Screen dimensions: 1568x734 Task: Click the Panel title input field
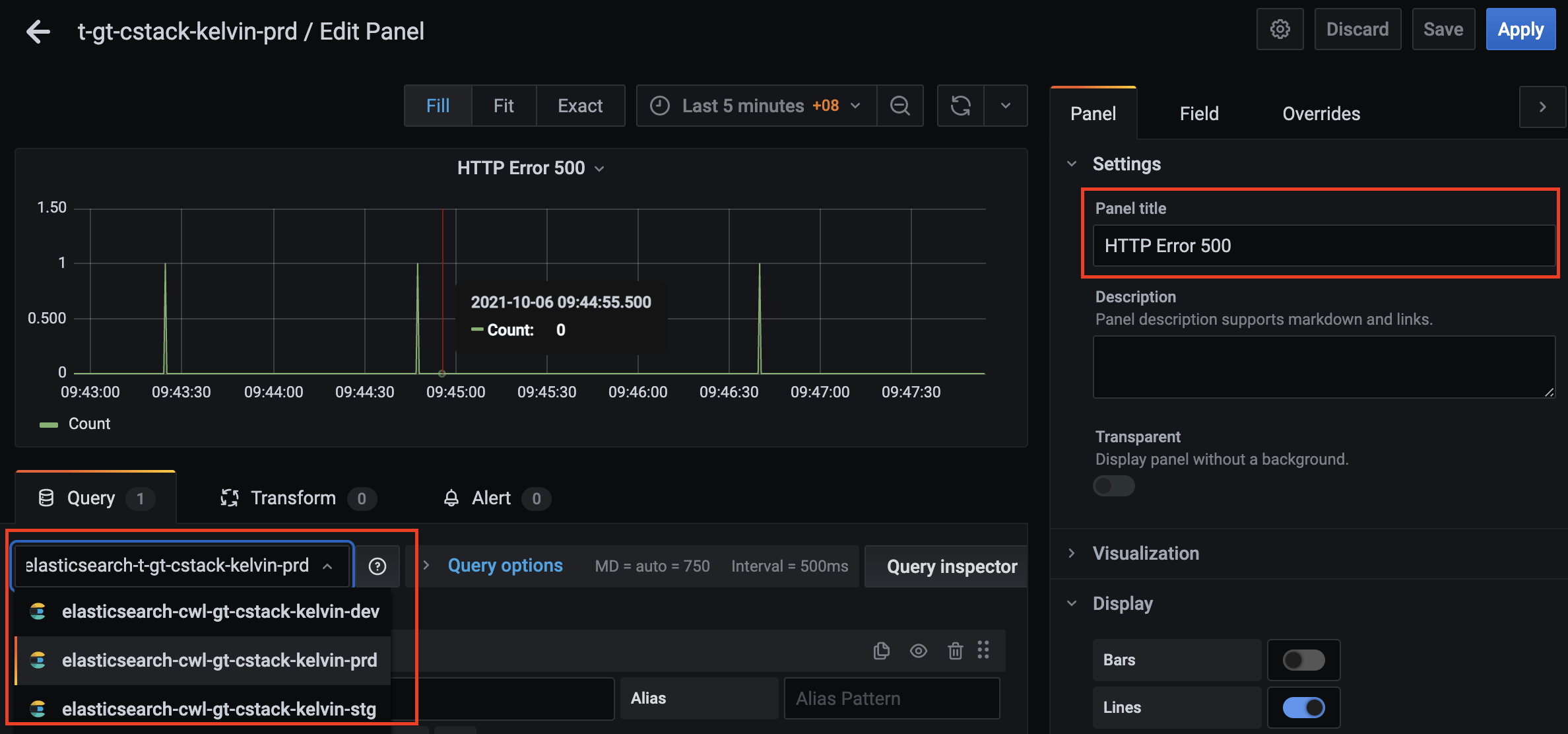point(1324,246)
